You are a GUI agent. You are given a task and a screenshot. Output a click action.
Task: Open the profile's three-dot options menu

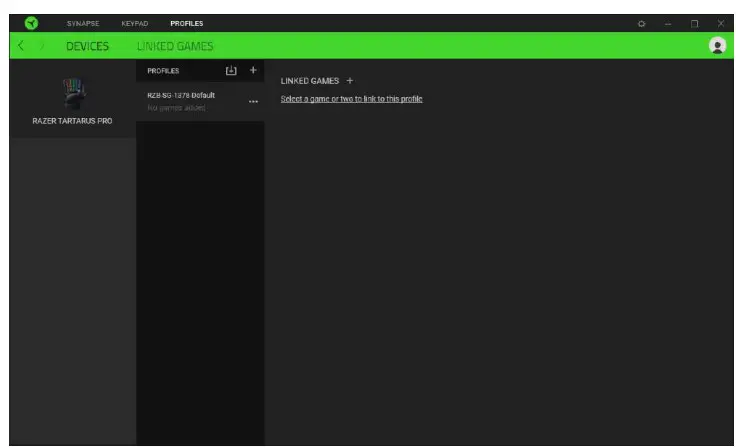coord(253,101)
